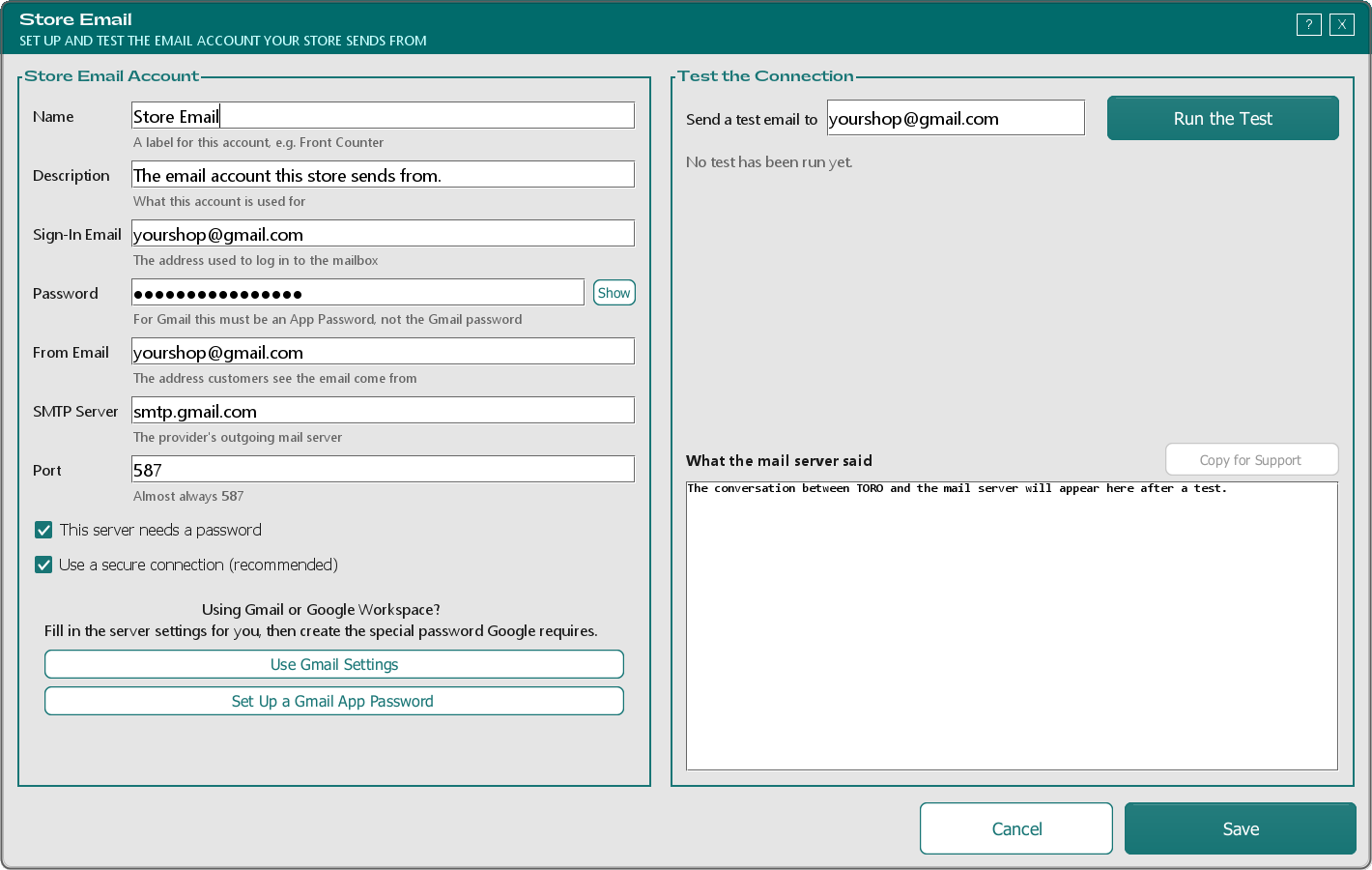Click the mail server conversation log box
1372x870 pixels.
pyautogui.click(x=1012, y=625)
